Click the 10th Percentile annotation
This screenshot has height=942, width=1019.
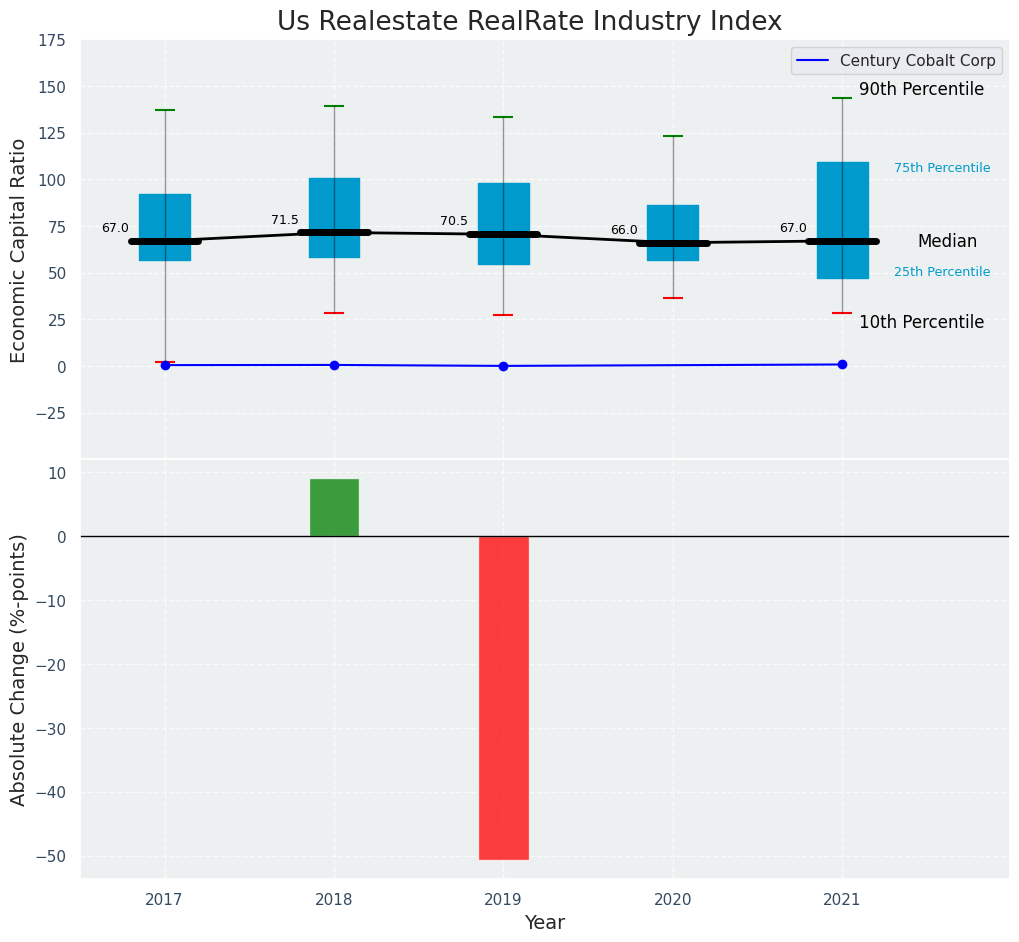921,322
